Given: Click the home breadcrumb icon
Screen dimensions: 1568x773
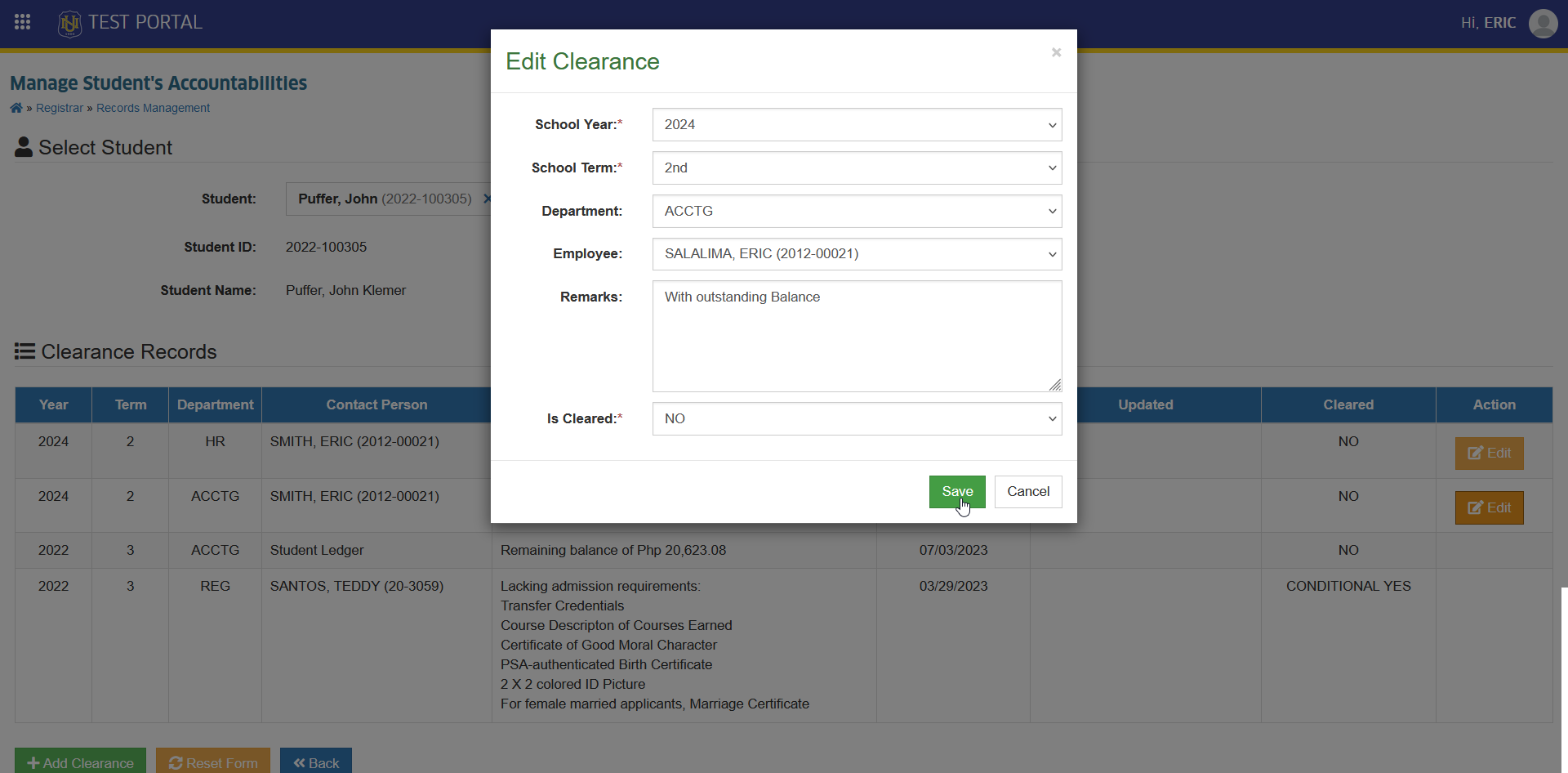Looking at the screenshot, I should (x=16, y=108).
